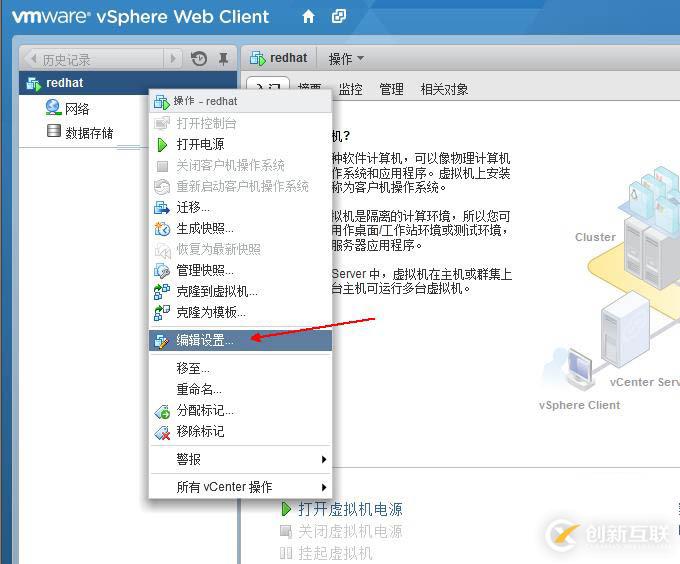Click the clone to template icon

pos(162,312)
